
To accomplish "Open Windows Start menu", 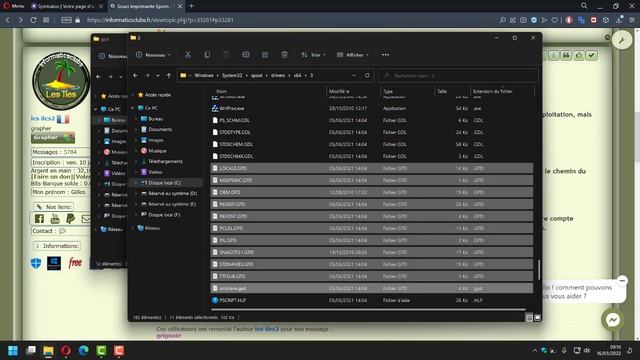I will click(x=13, y=351).
